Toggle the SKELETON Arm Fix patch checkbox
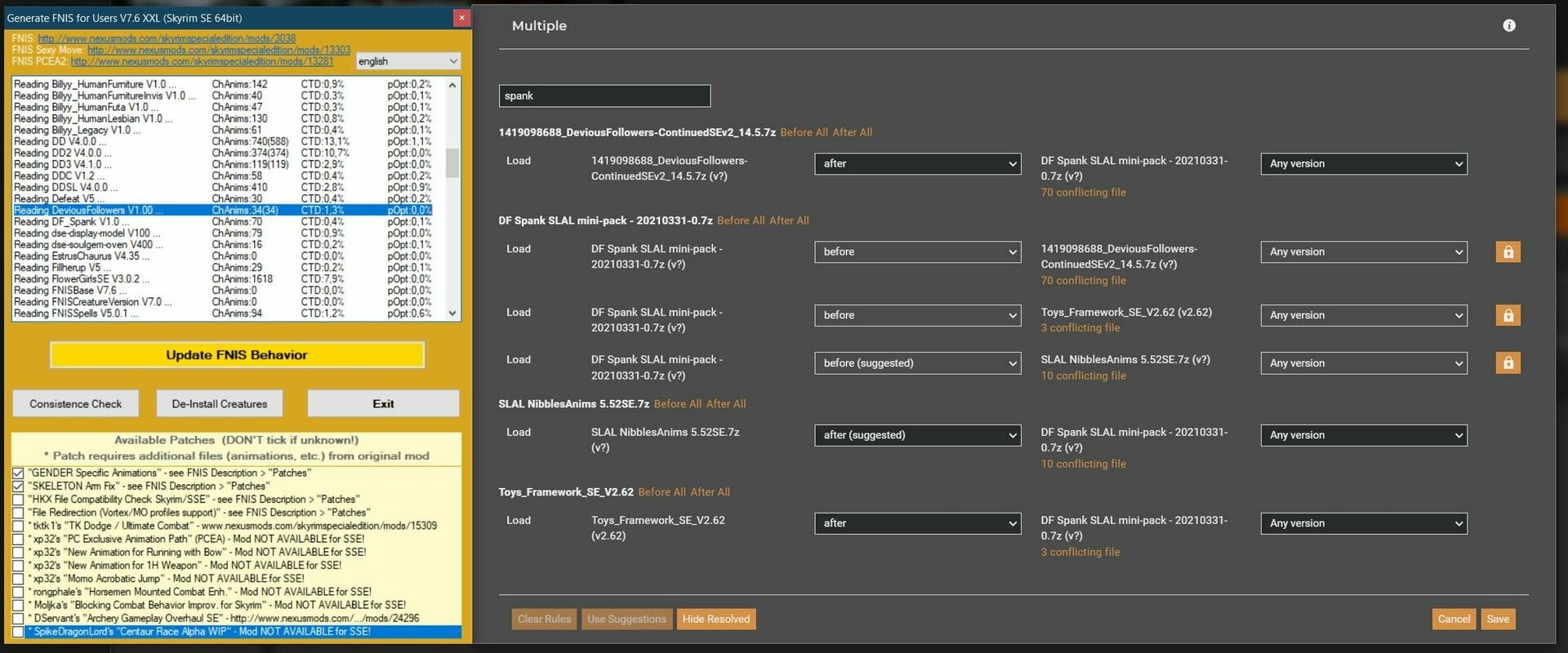 pos(18,486)
